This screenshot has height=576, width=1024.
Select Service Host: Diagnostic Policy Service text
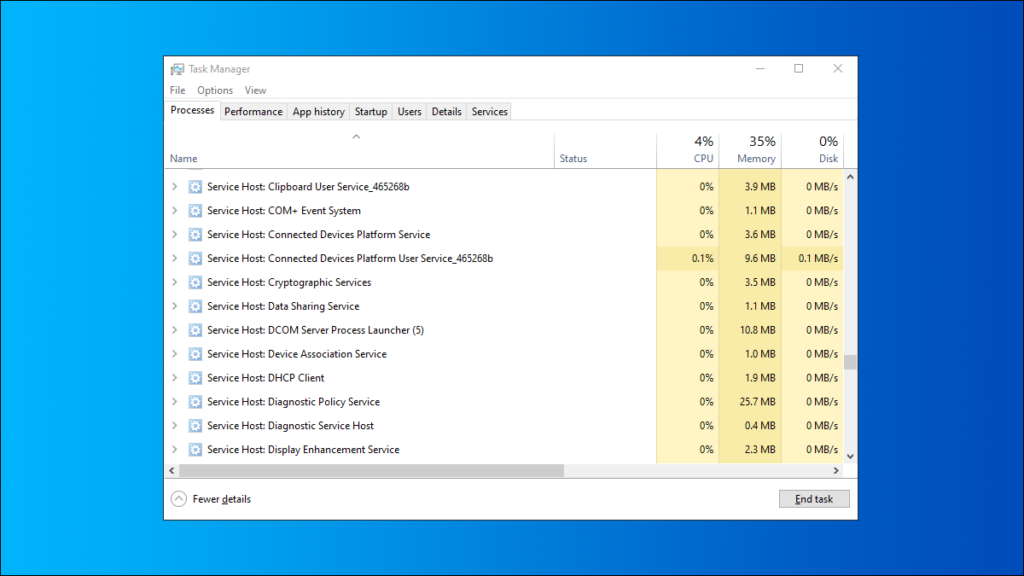293,402
